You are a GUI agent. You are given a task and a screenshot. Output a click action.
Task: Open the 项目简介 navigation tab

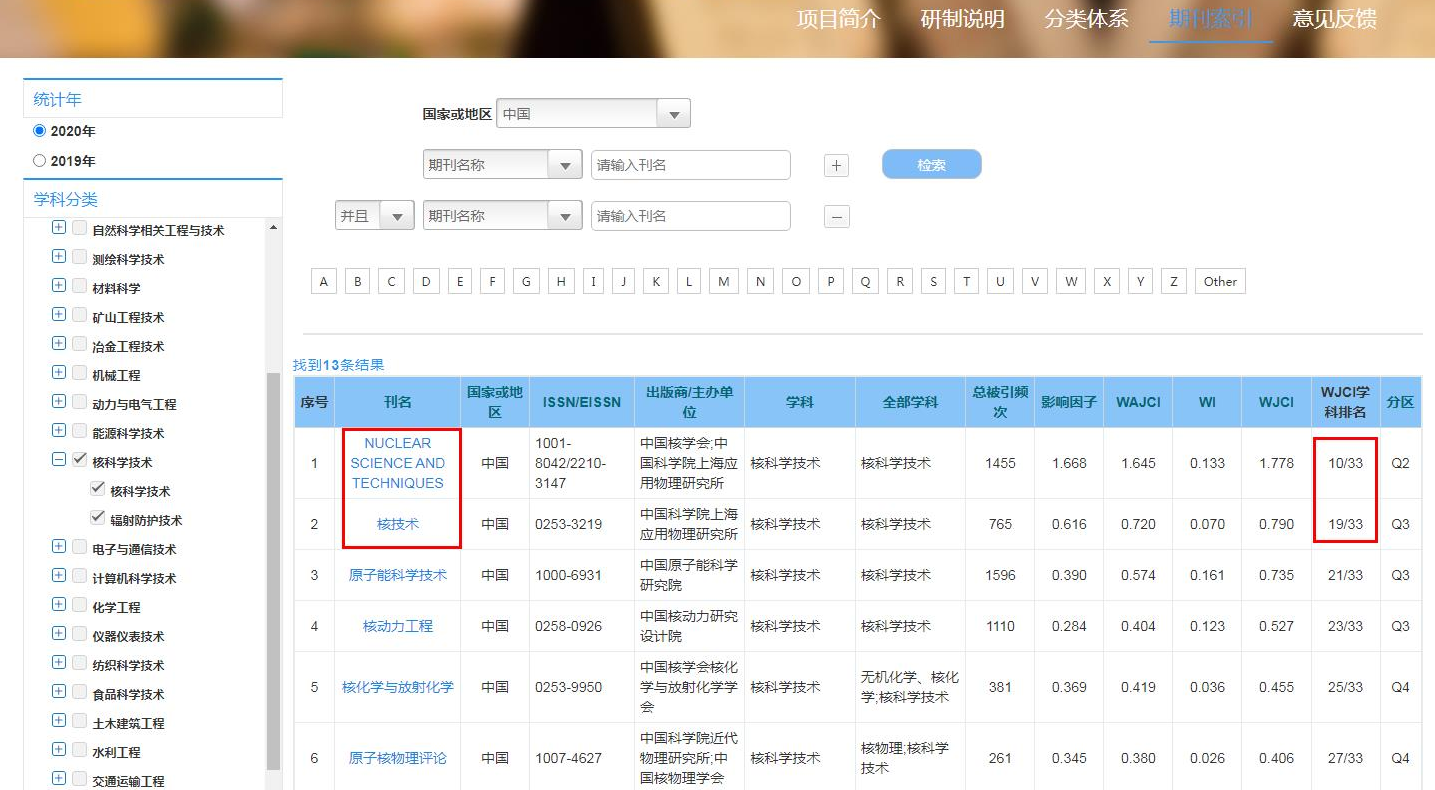(x=838, y=19)
